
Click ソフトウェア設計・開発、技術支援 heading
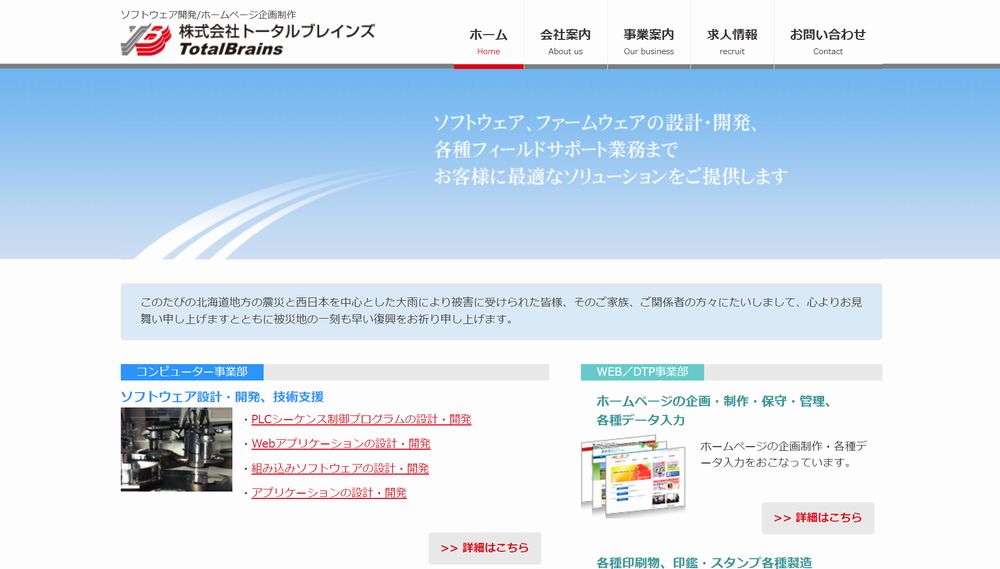(222, 397)
